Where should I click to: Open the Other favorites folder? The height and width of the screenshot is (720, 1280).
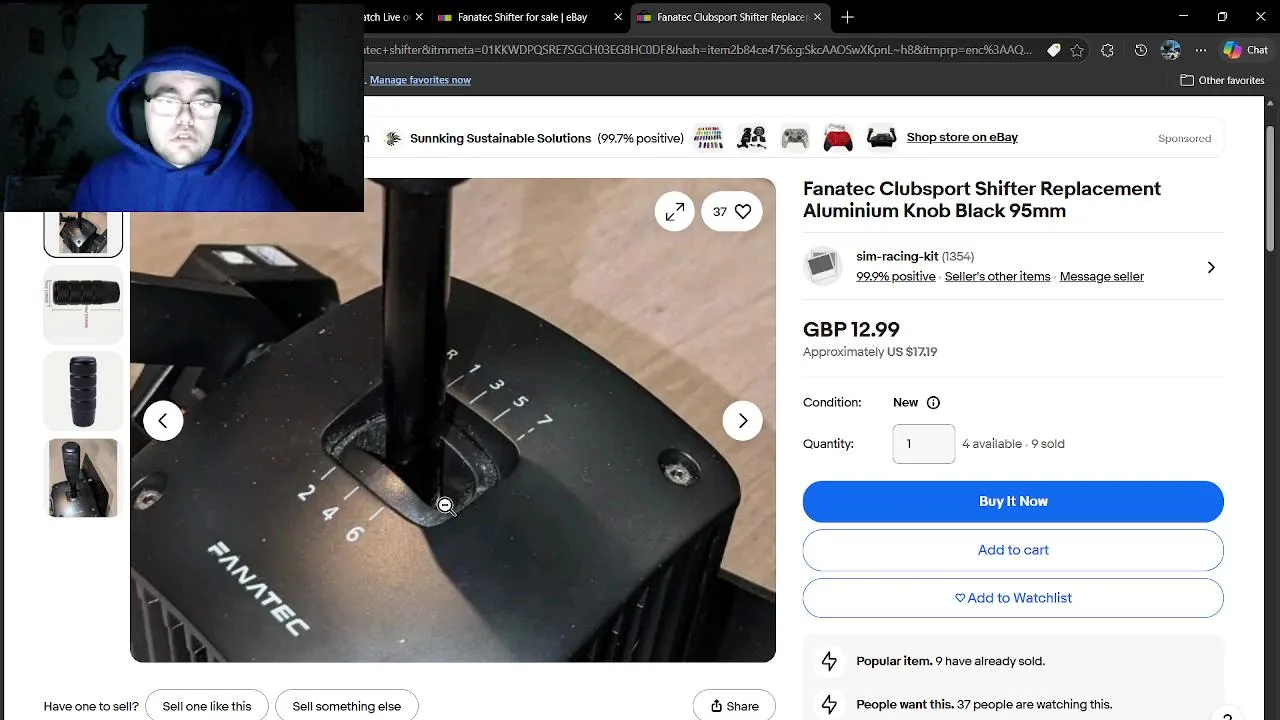tap(1222, 80)
